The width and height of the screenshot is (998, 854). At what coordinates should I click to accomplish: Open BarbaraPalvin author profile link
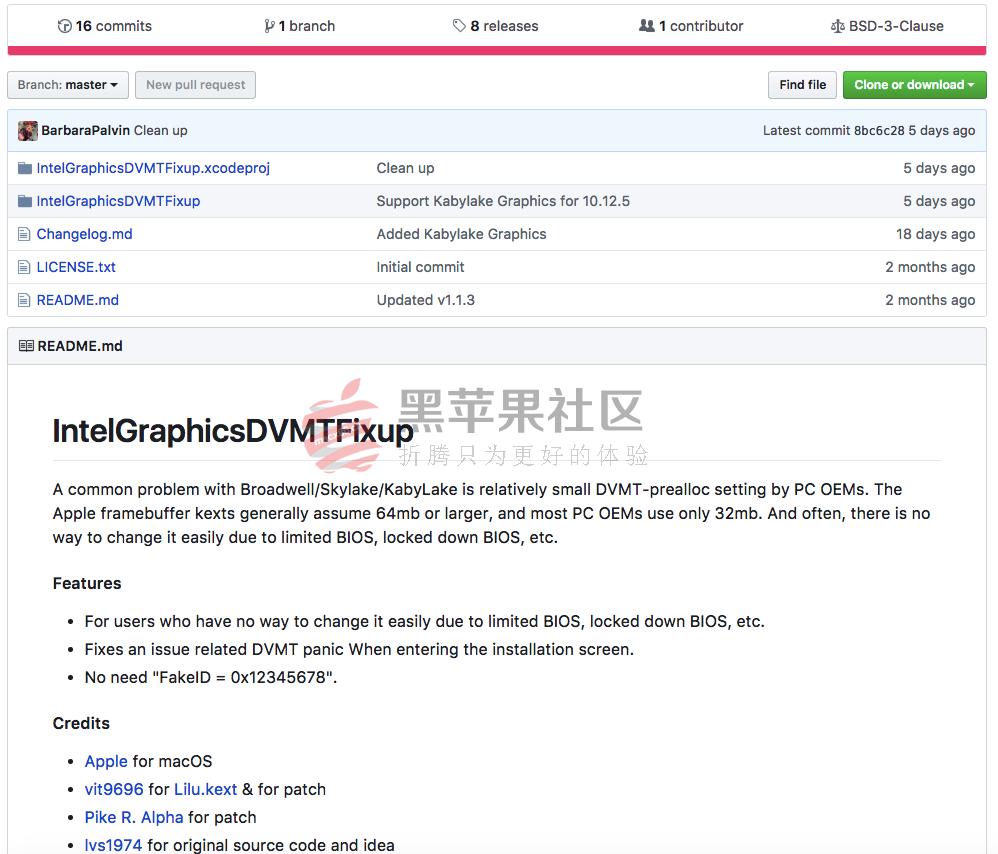pyautogui.click(x=85, y=130)
